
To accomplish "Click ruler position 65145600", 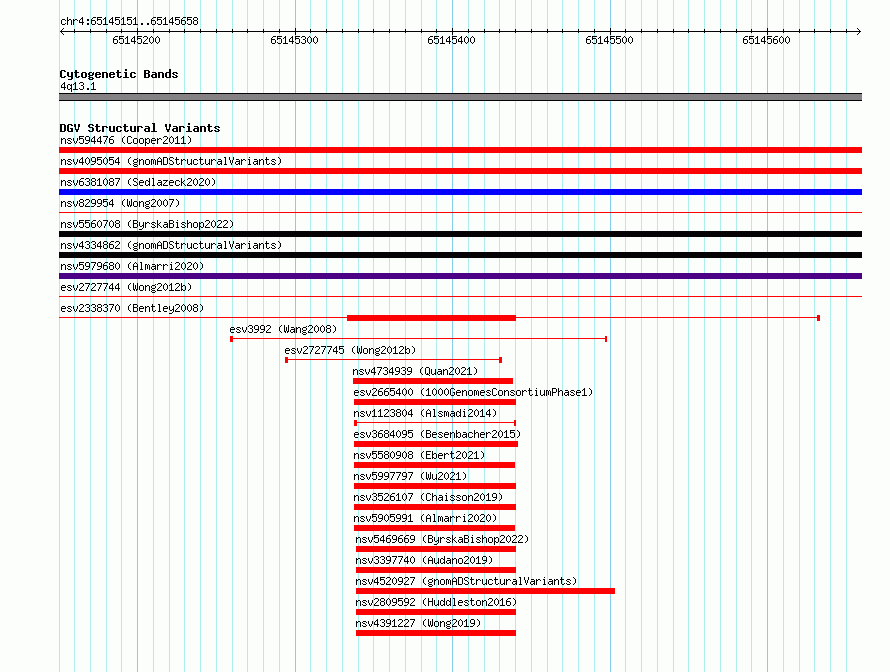I will tap(766, 40).
